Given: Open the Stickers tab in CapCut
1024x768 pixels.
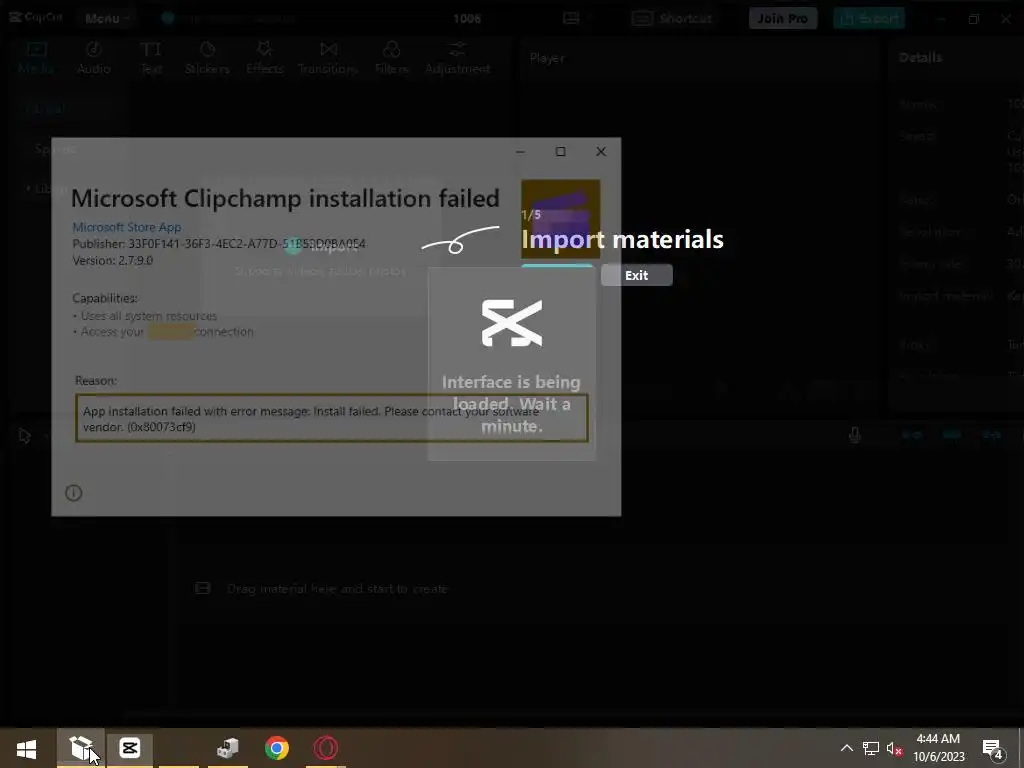Looking at the screenshot, I should point(207,58).
